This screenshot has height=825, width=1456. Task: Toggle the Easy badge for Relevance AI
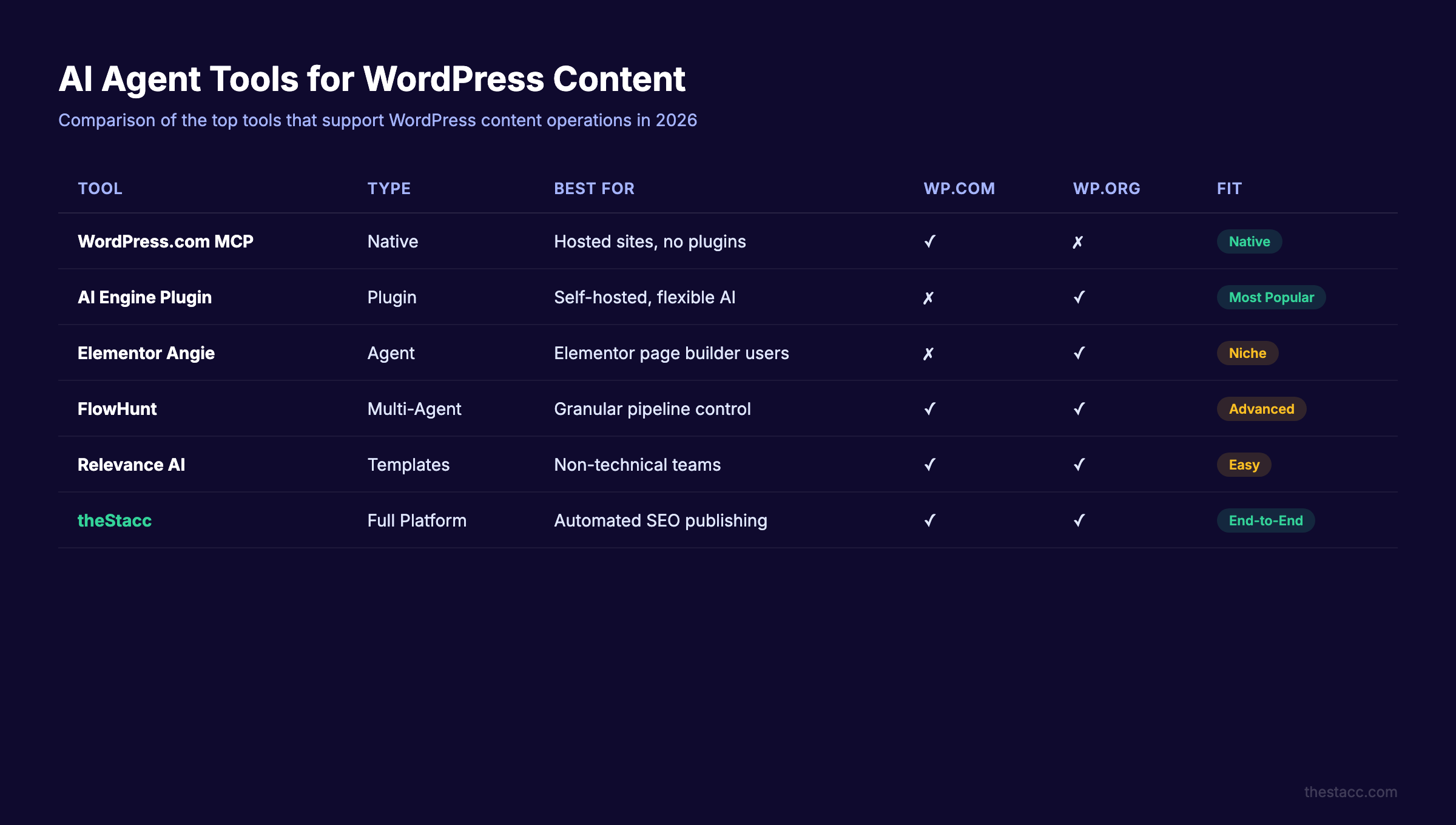[1243, 465]
